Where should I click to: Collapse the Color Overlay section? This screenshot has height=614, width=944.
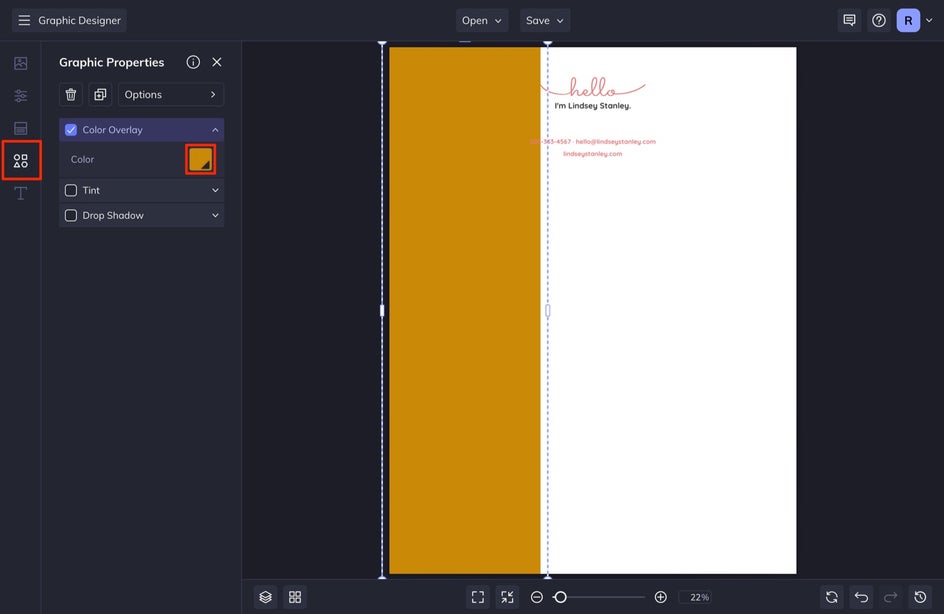pyautogui.click(x=215, y=130)
